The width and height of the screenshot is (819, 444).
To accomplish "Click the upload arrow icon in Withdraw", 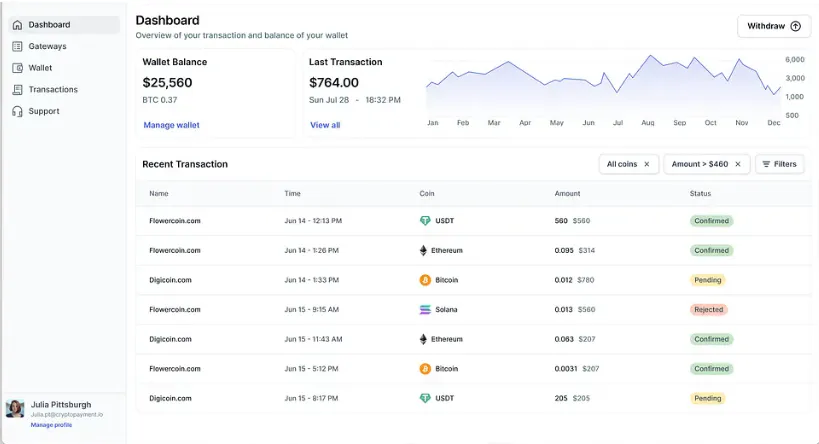I will tap(795, 26).
